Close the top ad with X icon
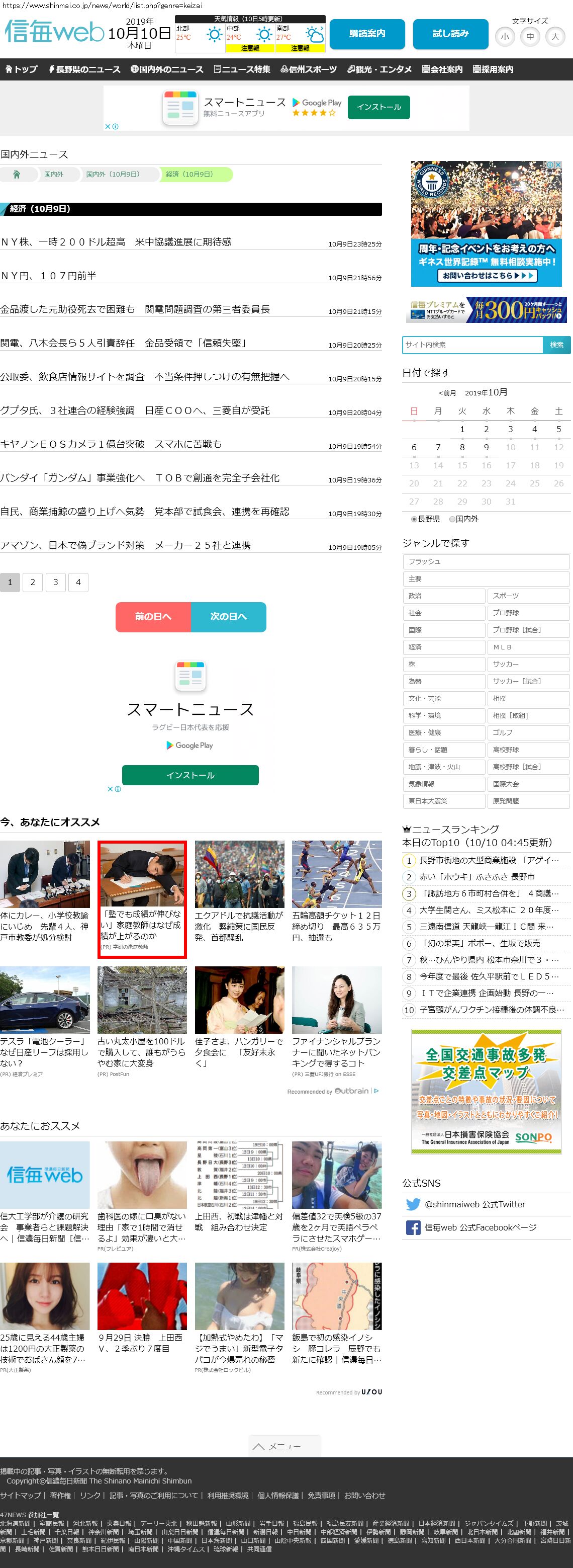This screenshot has height=1568, width=573. click(x=108, y=127)
